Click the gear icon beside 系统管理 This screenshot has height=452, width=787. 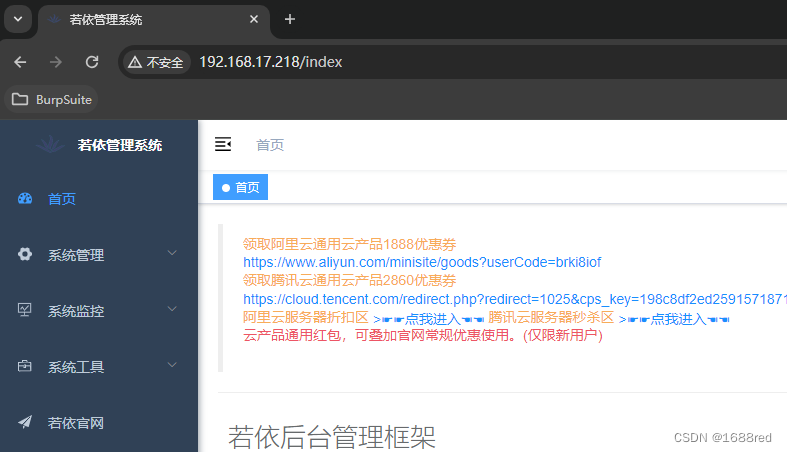point(25,254)
